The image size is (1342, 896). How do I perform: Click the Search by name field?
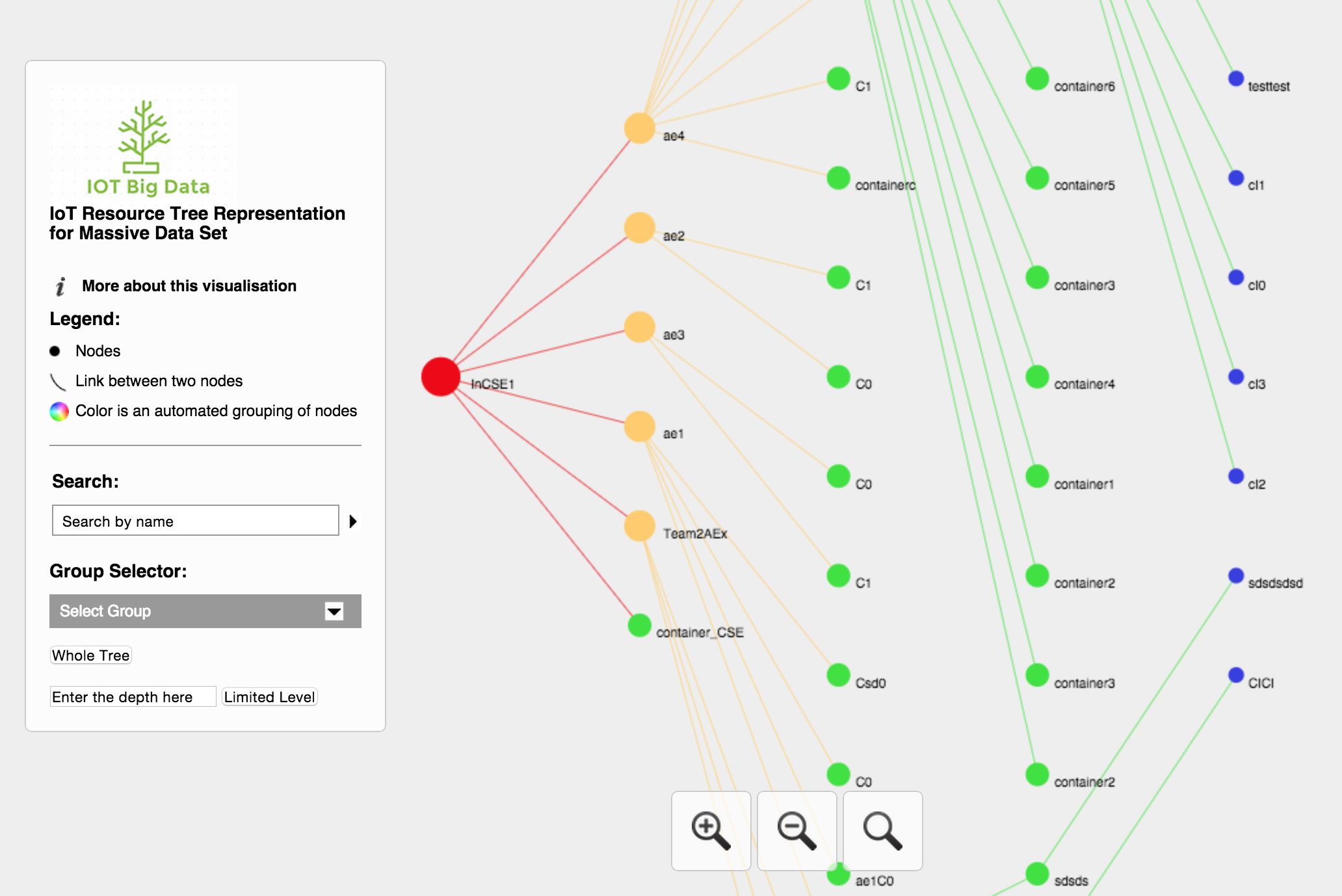pos(195,521)
